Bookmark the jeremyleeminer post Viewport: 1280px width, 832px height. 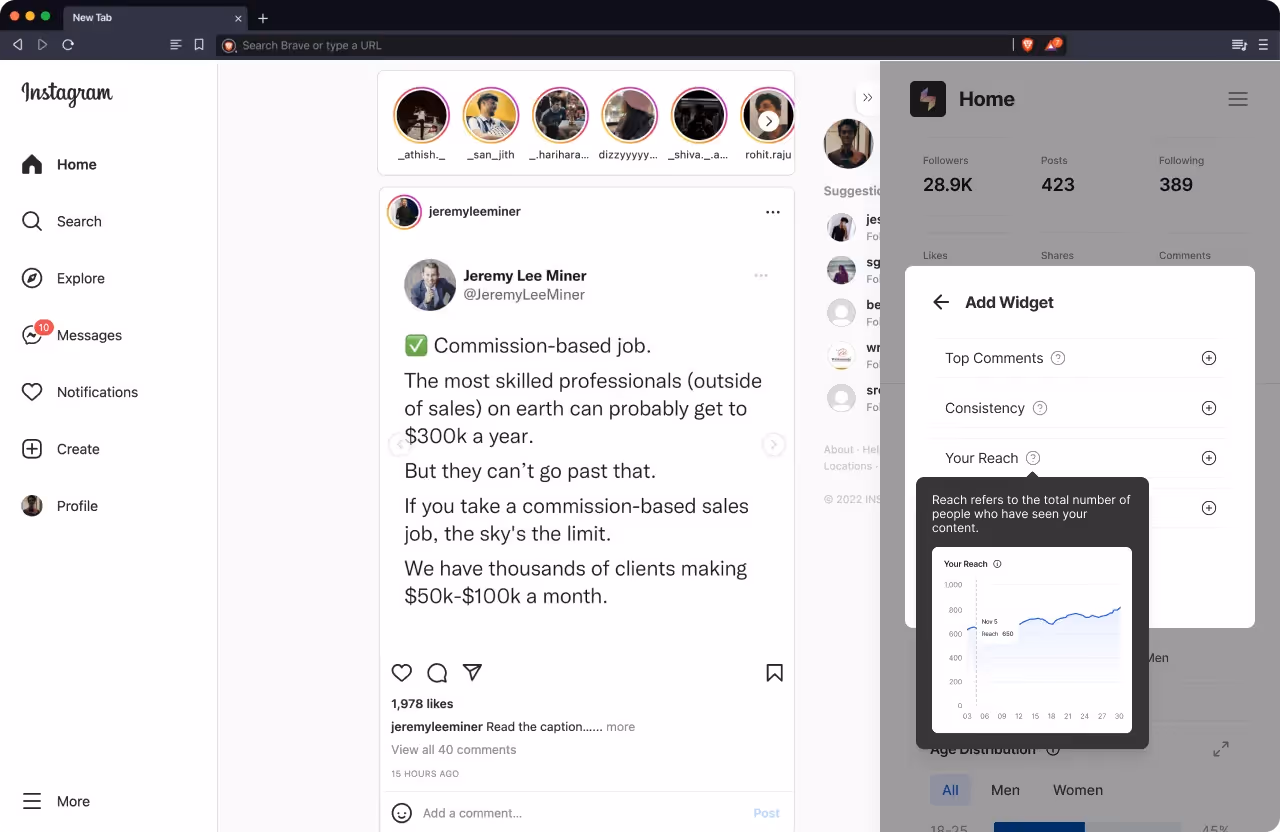pos(774,673)
